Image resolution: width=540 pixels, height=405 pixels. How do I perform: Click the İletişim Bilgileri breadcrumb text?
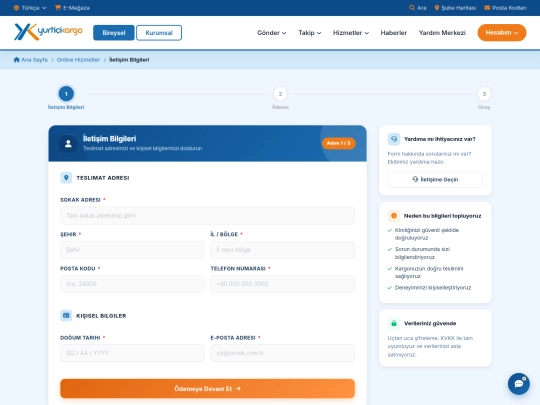(x=129, y=60)
